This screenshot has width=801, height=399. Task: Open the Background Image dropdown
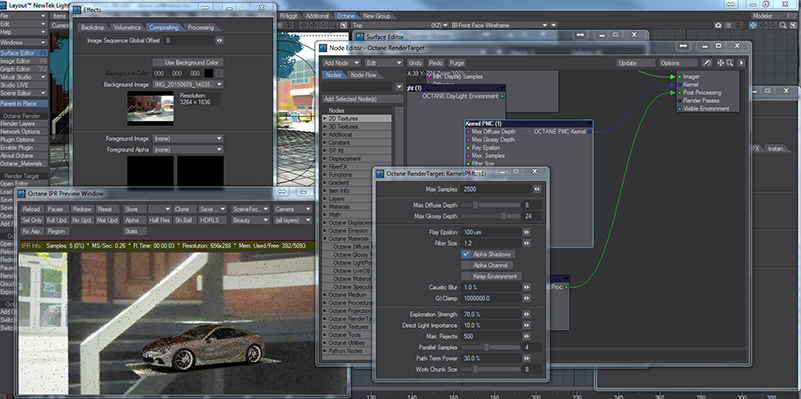188,84
